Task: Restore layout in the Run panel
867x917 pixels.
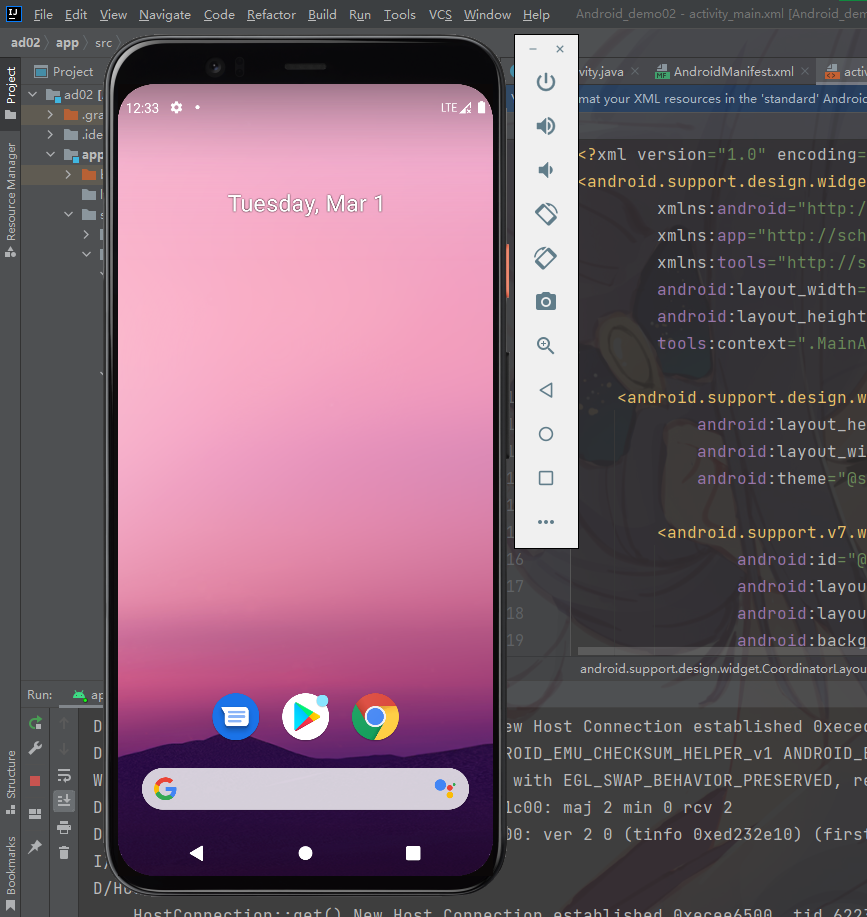Action: (35, 813)
